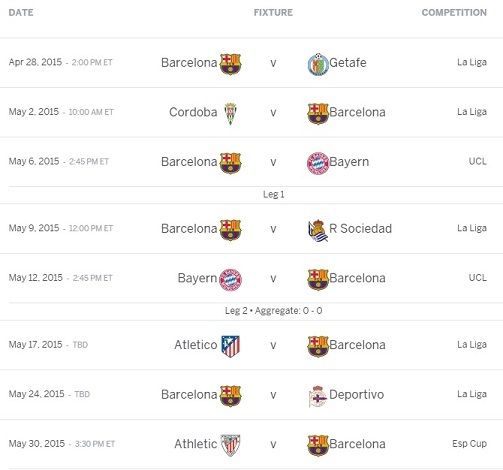Click the Esp Cup competition label
Screen dimensions: 503x470
click(469, 444)
